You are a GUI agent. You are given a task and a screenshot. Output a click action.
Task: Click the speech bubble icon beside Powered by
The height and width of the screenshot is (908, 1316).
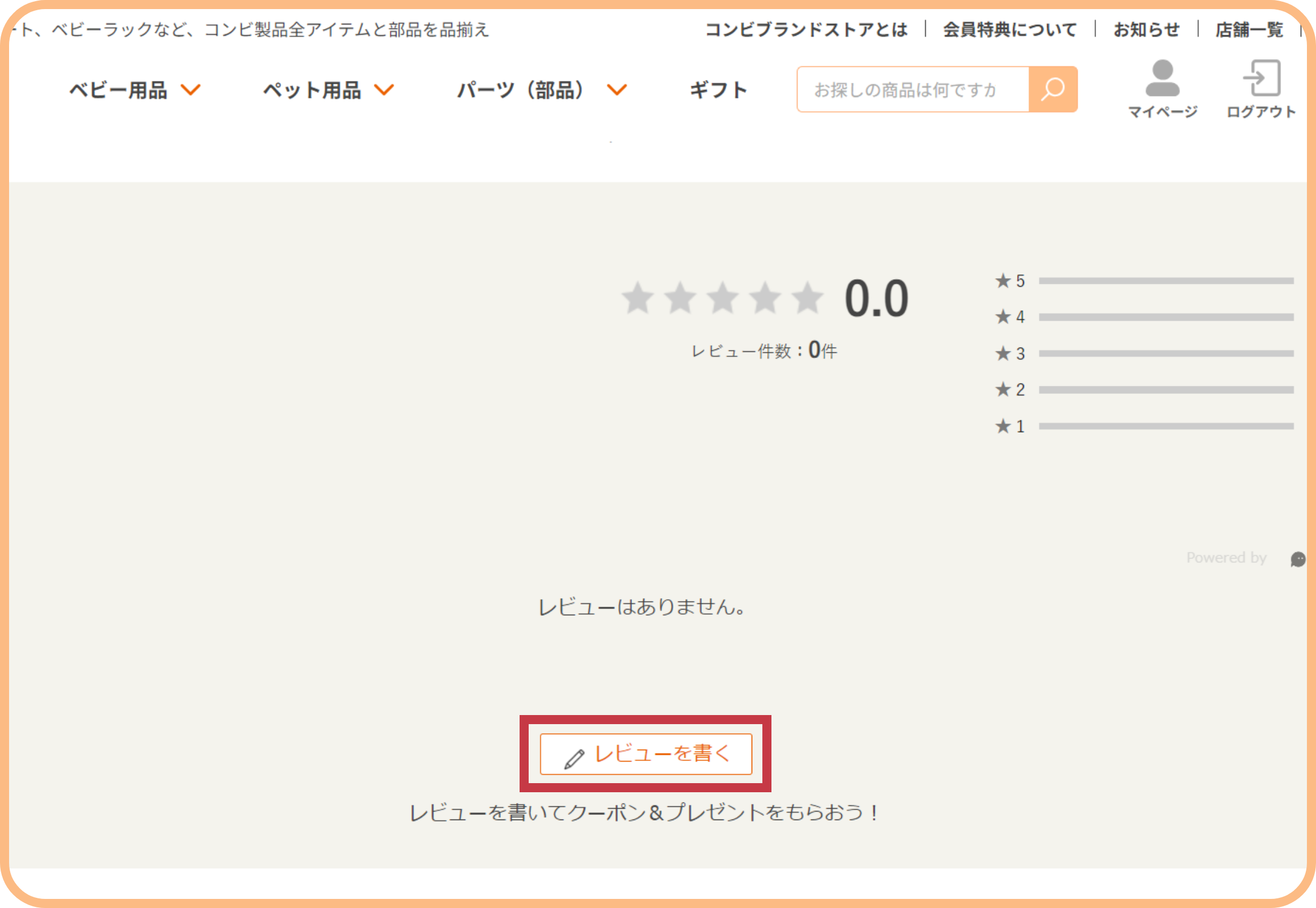[1298, 559]
